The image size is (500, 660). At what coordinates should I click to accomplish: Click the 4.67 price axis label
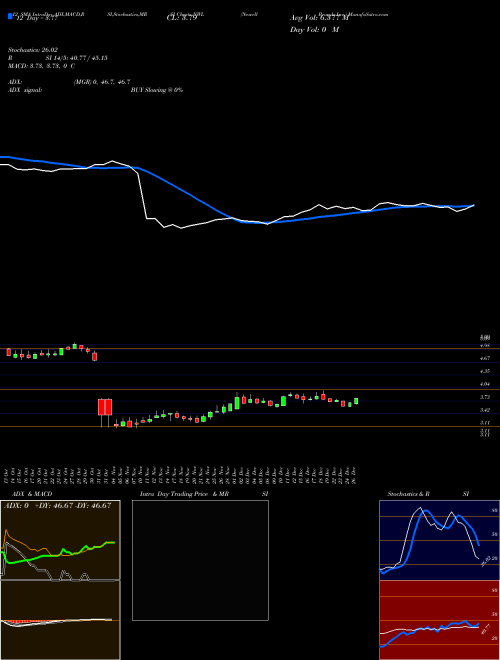485,358
